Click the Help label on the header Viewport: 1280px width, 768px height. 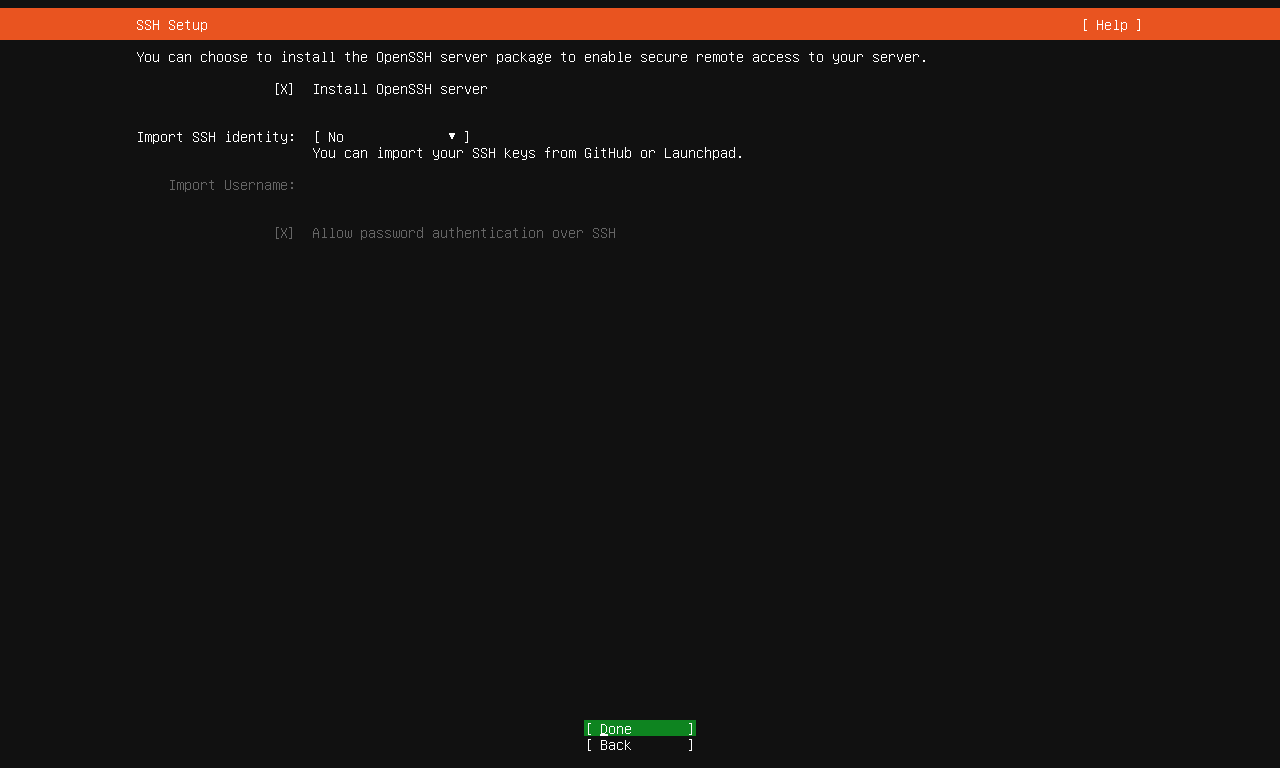pyautogui.click(x=1111, y=25)
